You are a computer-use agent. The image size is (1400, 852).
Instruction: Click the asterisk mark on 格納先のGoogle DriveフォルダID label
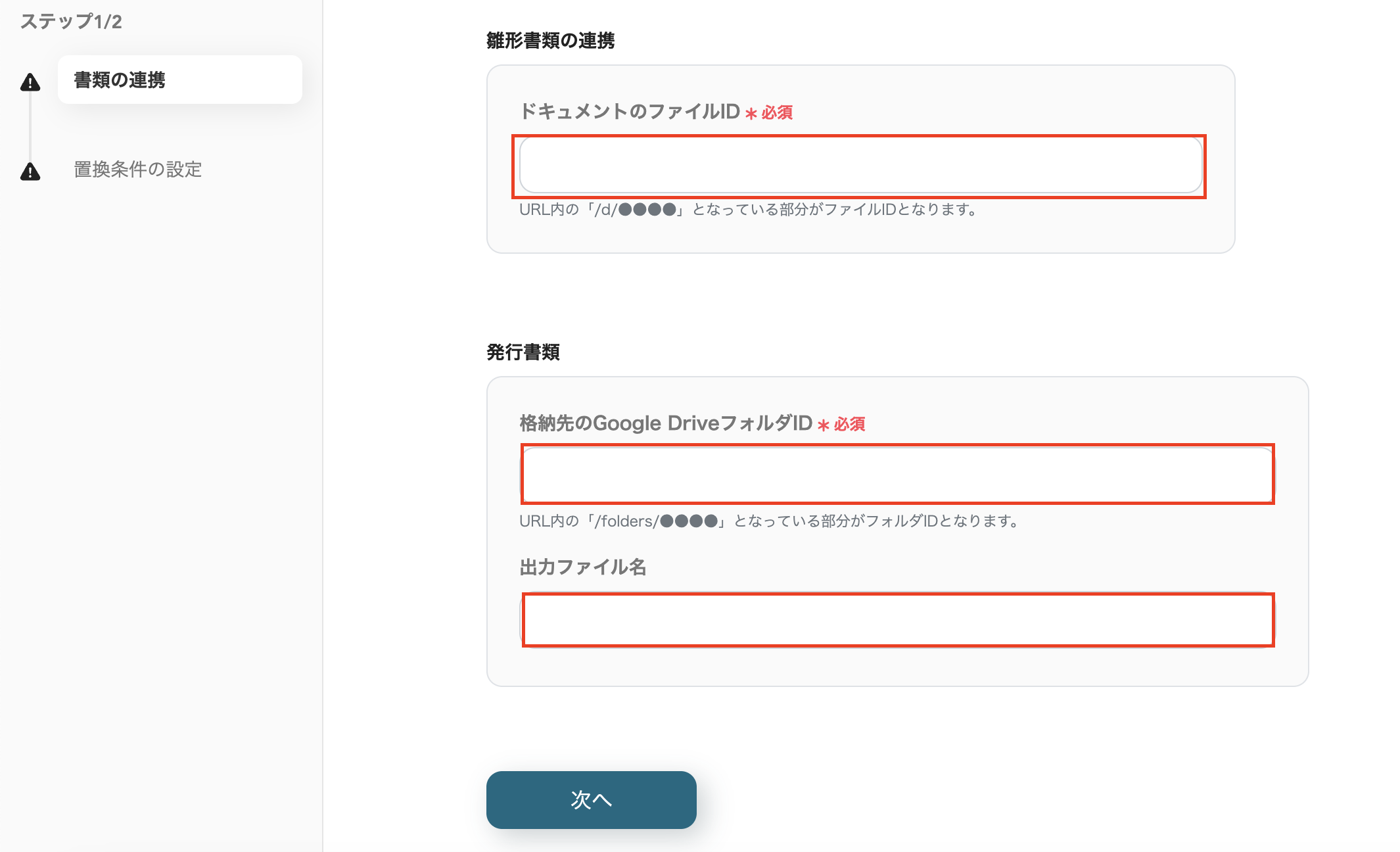(x=822, y=423)
